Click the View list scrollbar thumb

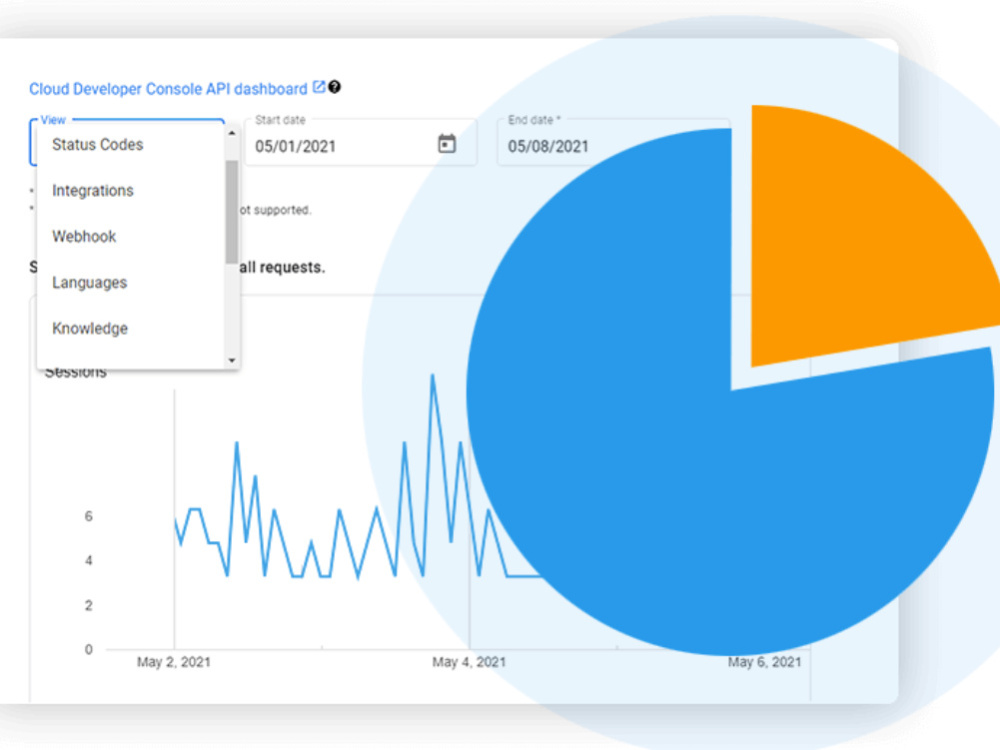(232, 212)
